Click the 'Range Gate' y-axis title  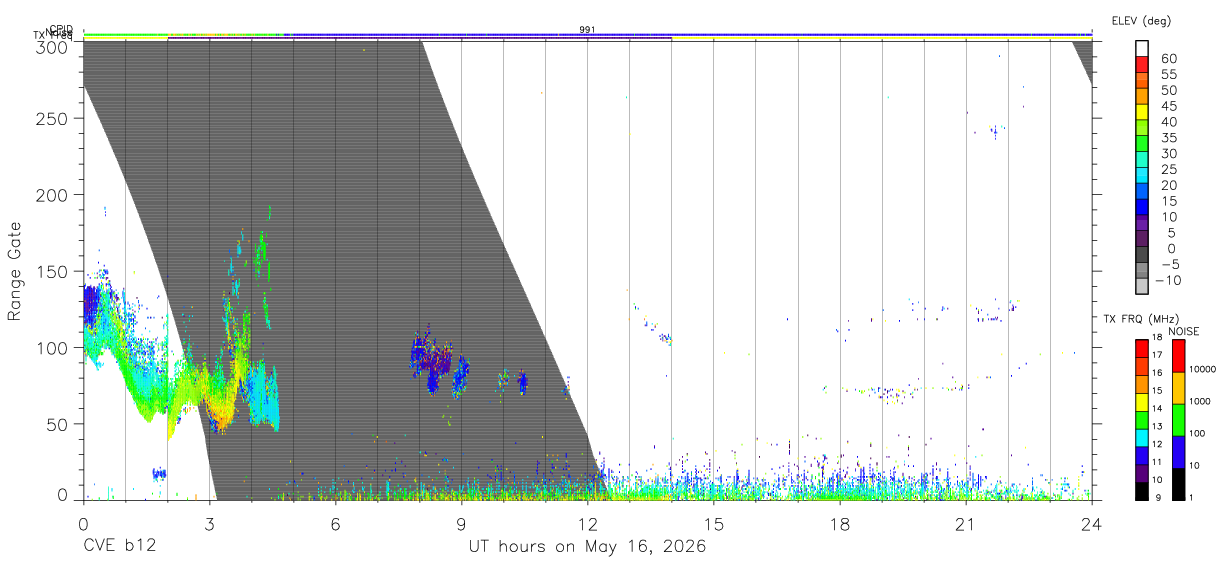15,271
